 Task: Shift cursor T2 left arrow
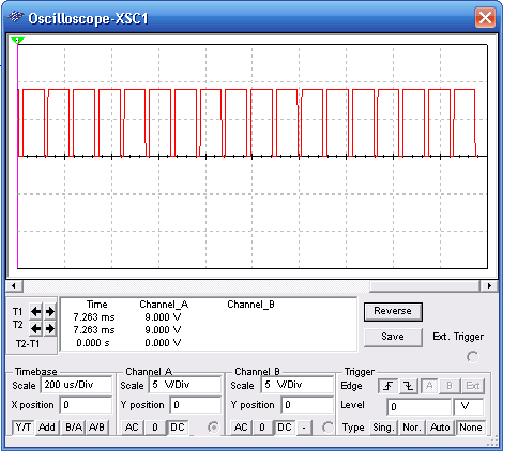click(36, 329)
